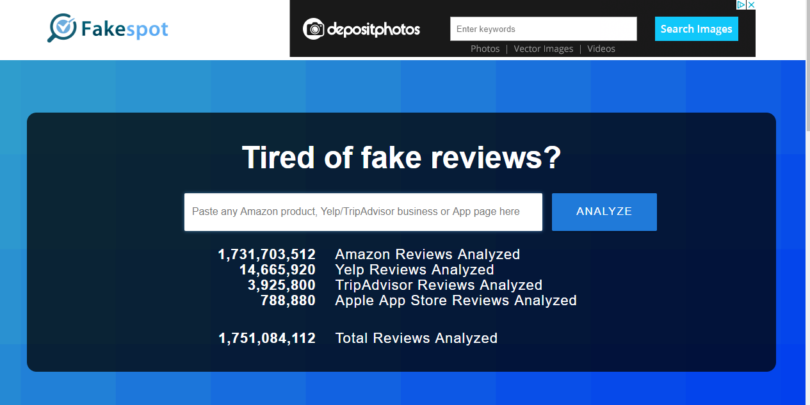Image resolution: width=810 pixels, height=405 pixels.
Task: Close the ad with the X icon
Action: point(749,5)
